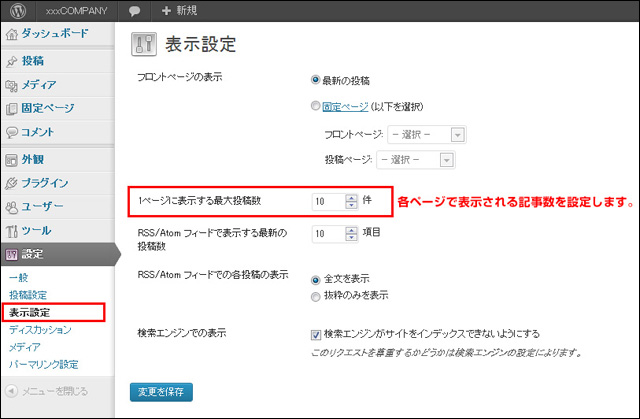
Task: Click the プラグイン plug icon
Action: 12,183
